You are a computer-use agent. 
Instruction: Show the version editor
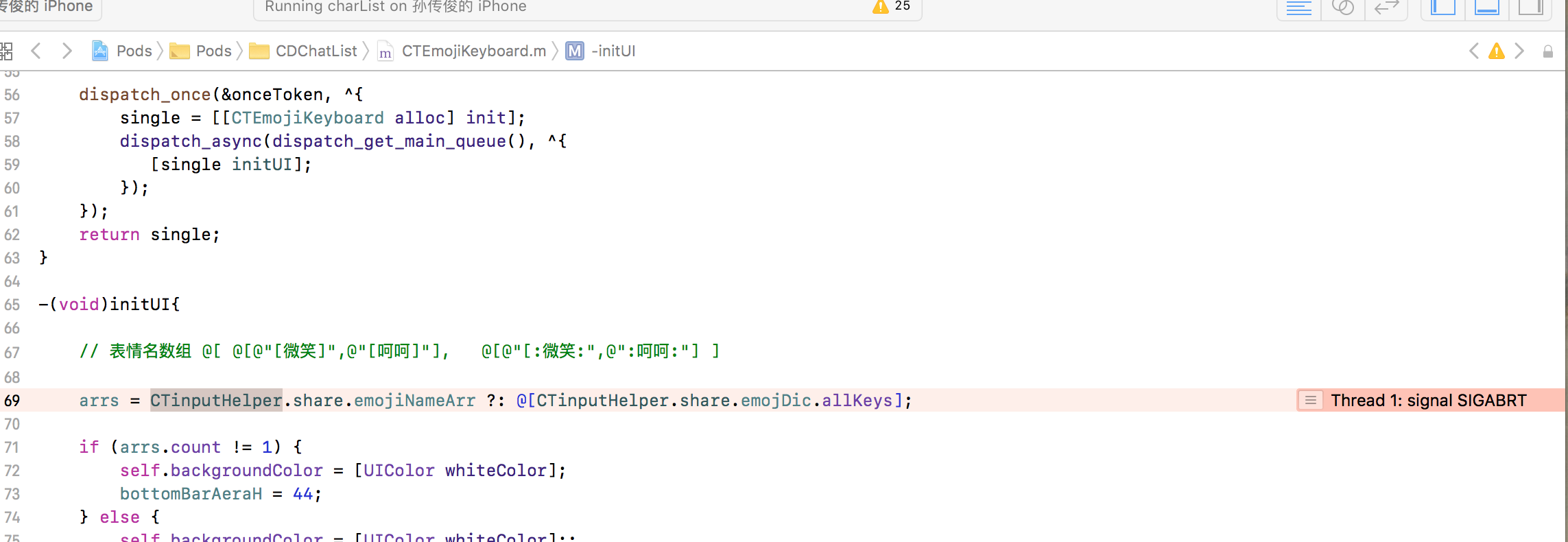[x=1386, y=8]
